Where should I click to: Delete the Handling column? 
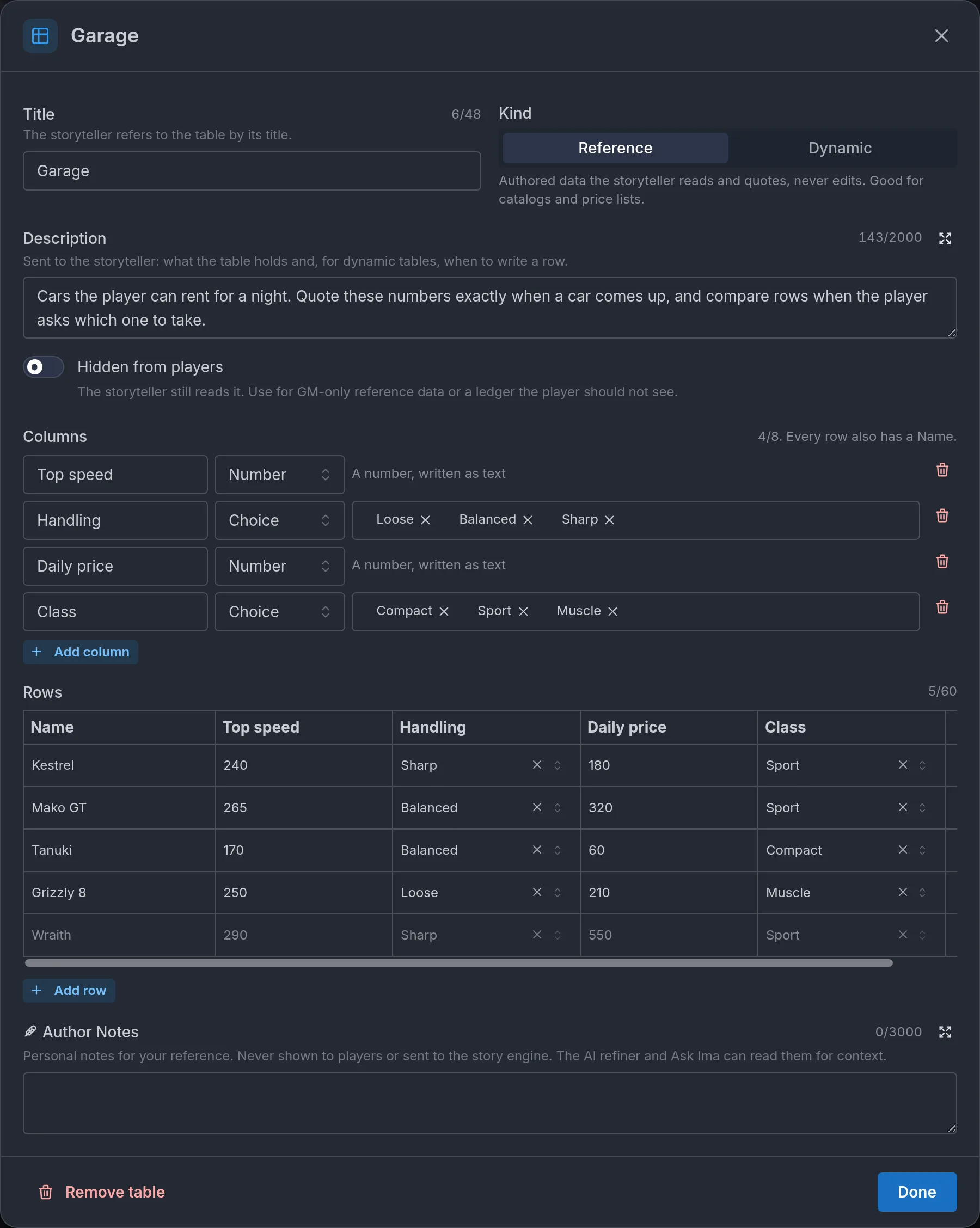point(942,515)
